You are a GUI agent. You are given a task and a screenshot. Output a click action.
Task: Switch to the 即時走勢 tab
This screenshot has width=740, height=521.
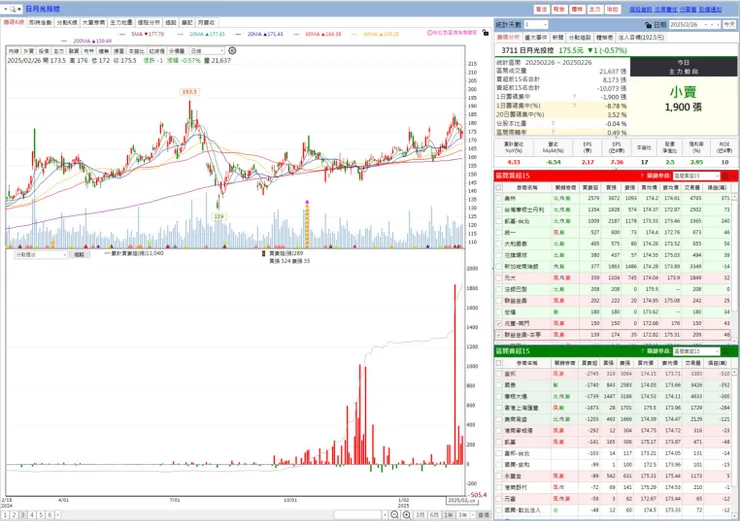[40, 22]
